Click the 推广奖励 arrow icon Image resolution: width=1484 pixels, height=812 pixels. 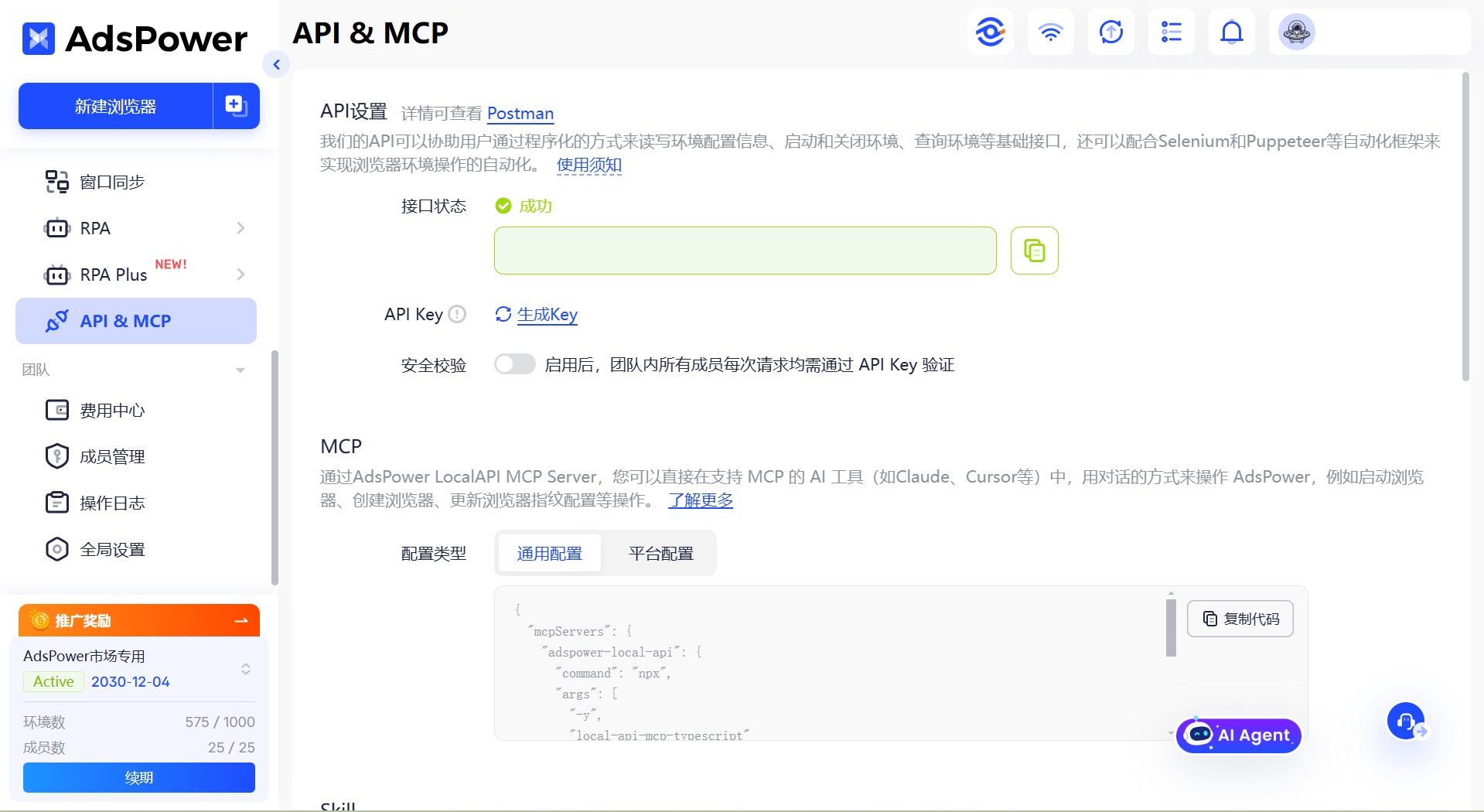pyautogui.click(x=241, y=620)
